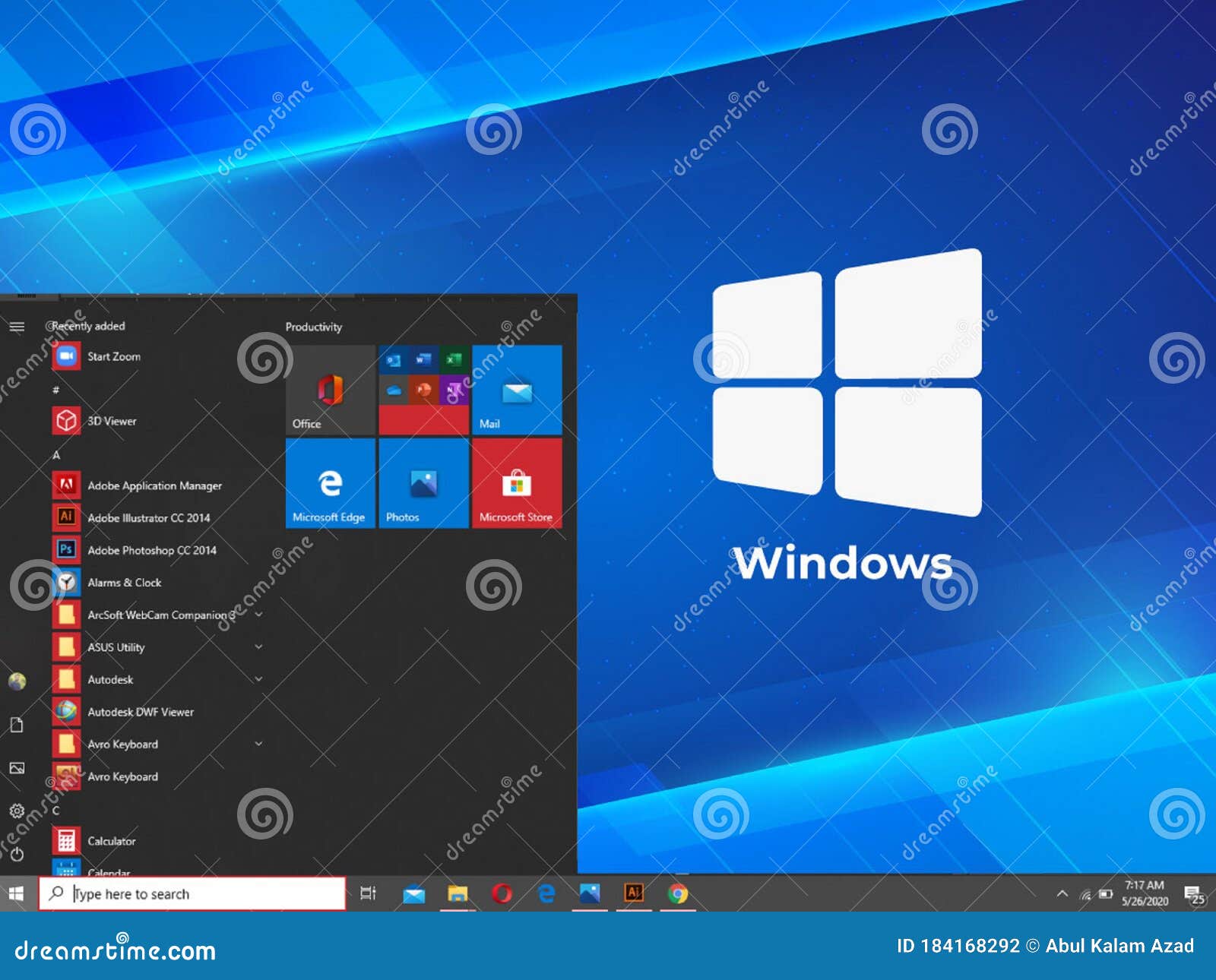Open Microsoft Edge tile
The height and width of the screenshot is (980, 1216).
[x=329, y=485]
